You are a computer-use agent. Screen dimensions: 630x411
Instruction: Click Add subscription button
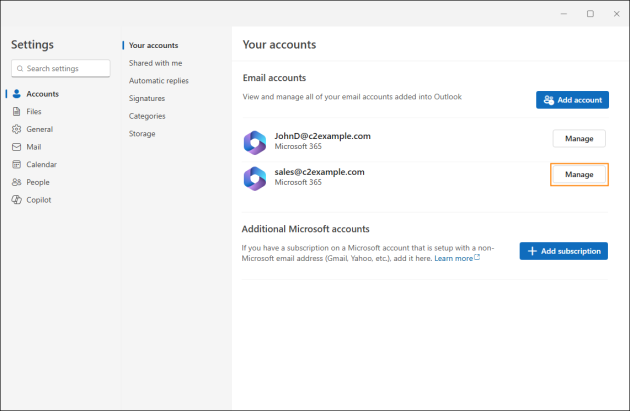click(x=563, y=251)
